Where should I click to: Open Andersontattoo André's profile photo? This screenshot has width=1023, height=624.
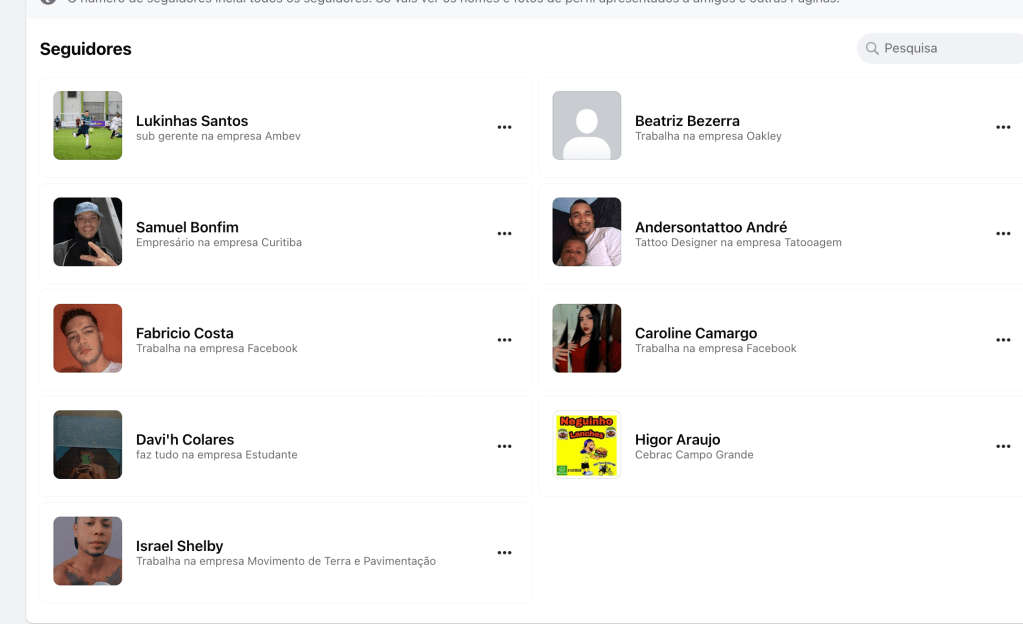tap(587, 232)
